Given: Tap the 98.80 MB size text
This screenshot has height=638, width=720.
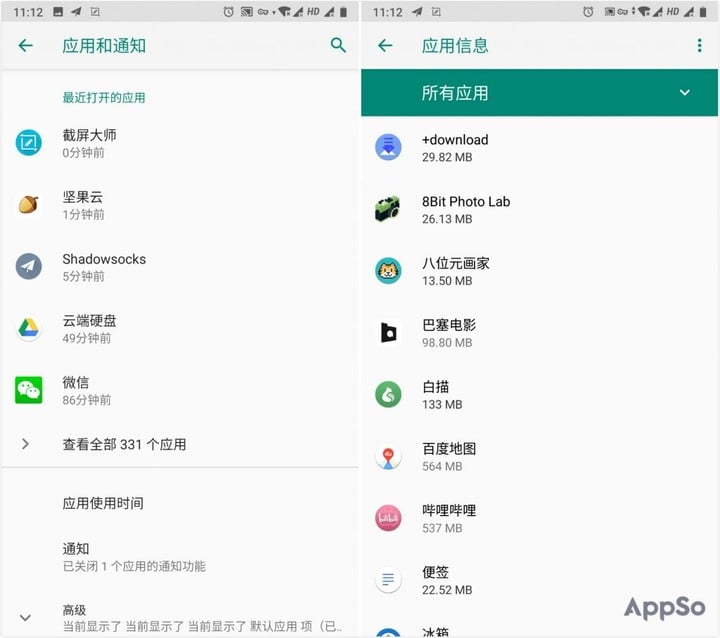Looking at the screenshot, I should (x=447, y=343).
